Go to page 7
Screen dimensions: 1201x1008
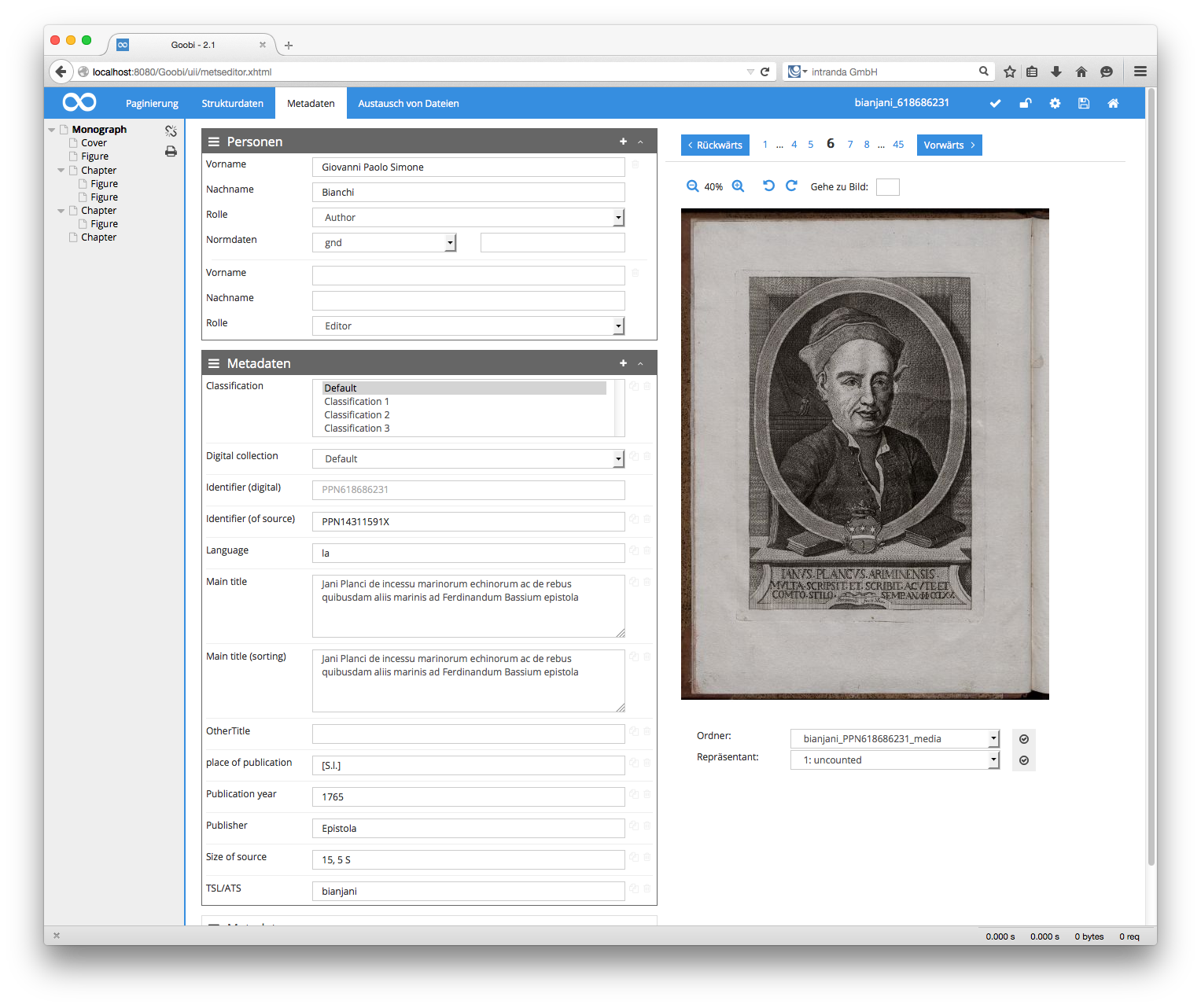tap(850, 145)
